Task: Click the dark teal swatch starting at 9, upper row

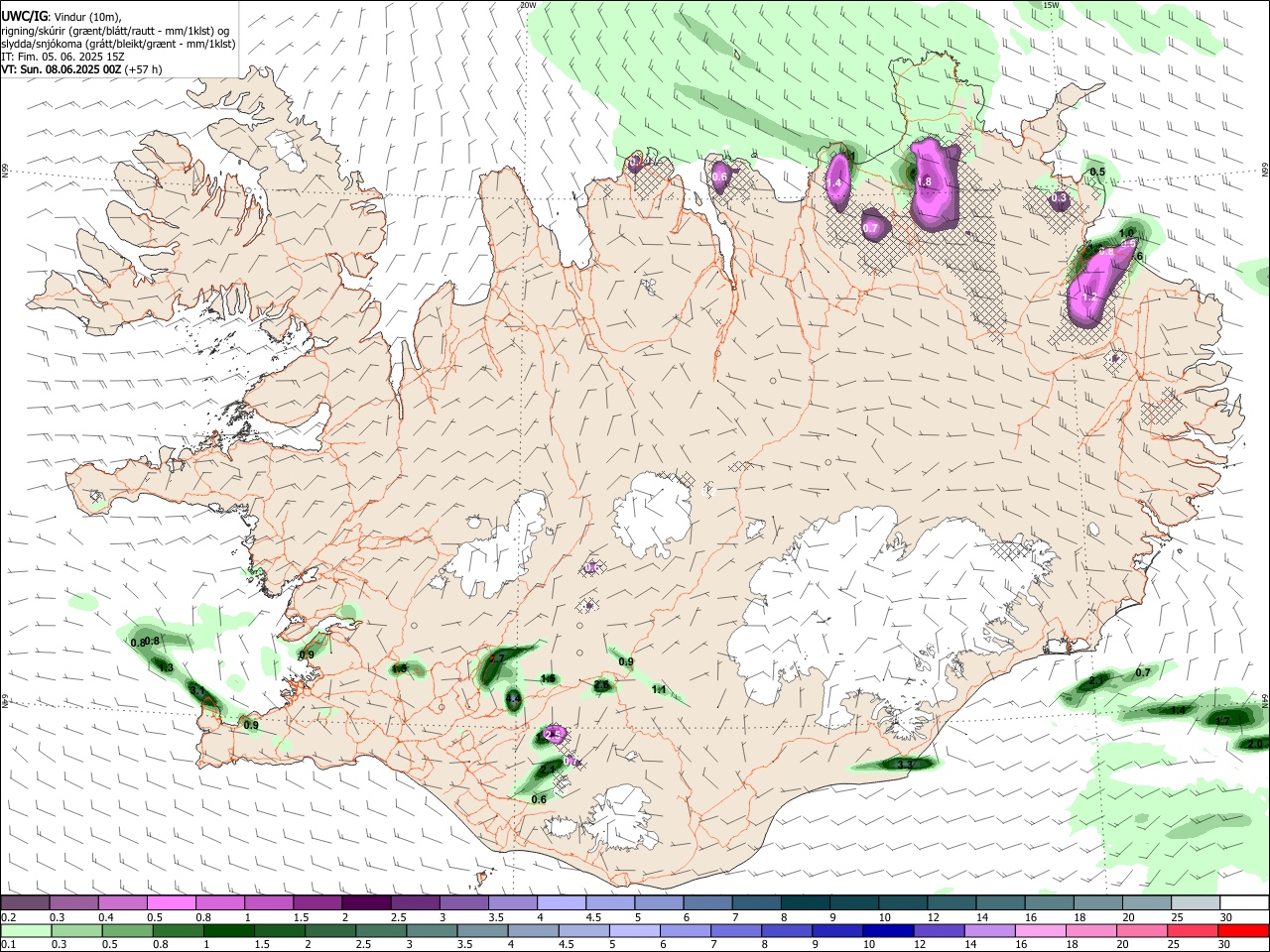Action: pos(854,903)
